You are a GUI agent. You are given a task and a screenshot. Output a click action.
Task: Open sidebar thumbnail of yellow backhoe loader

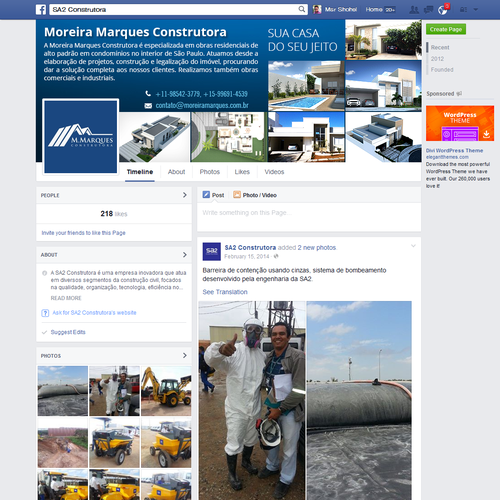click(x=166, y=391)
